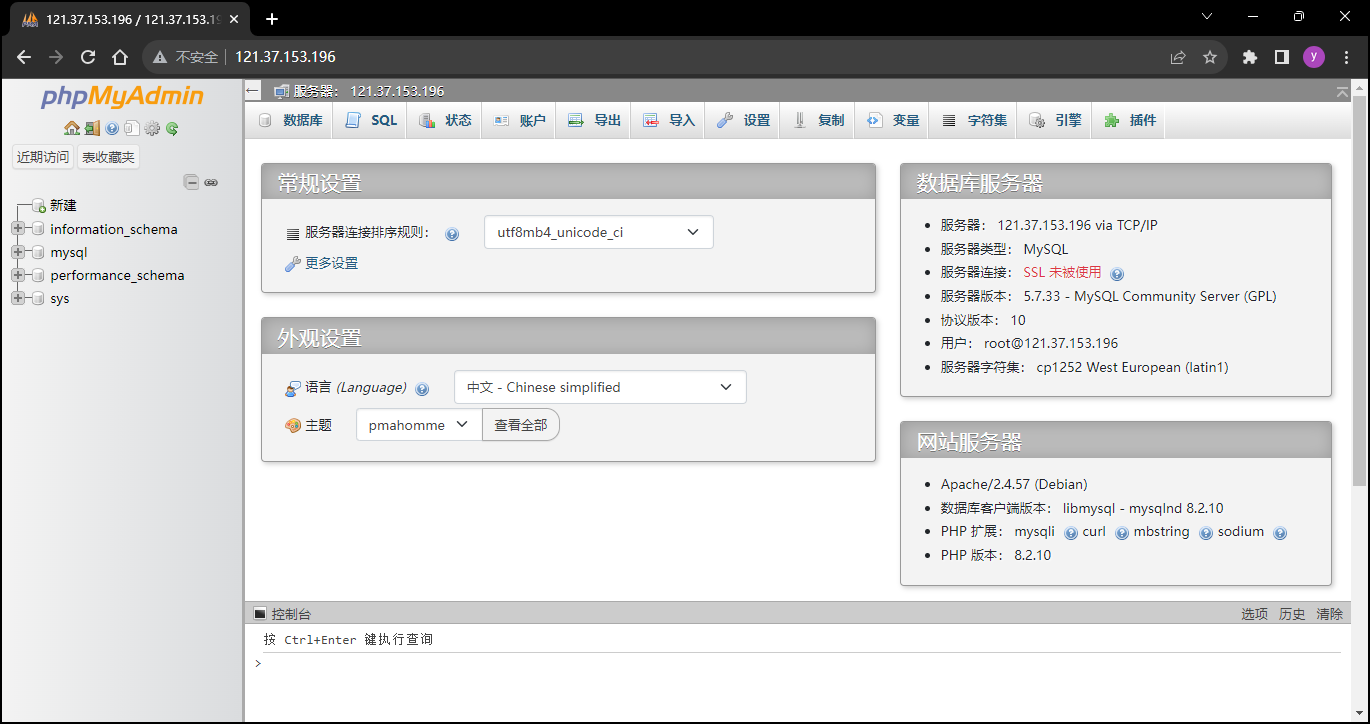The width and height of the screenshot is (1370, 724).
Task: Open MySQL documentation pages icon in sidebar
Action: point(131,128)
